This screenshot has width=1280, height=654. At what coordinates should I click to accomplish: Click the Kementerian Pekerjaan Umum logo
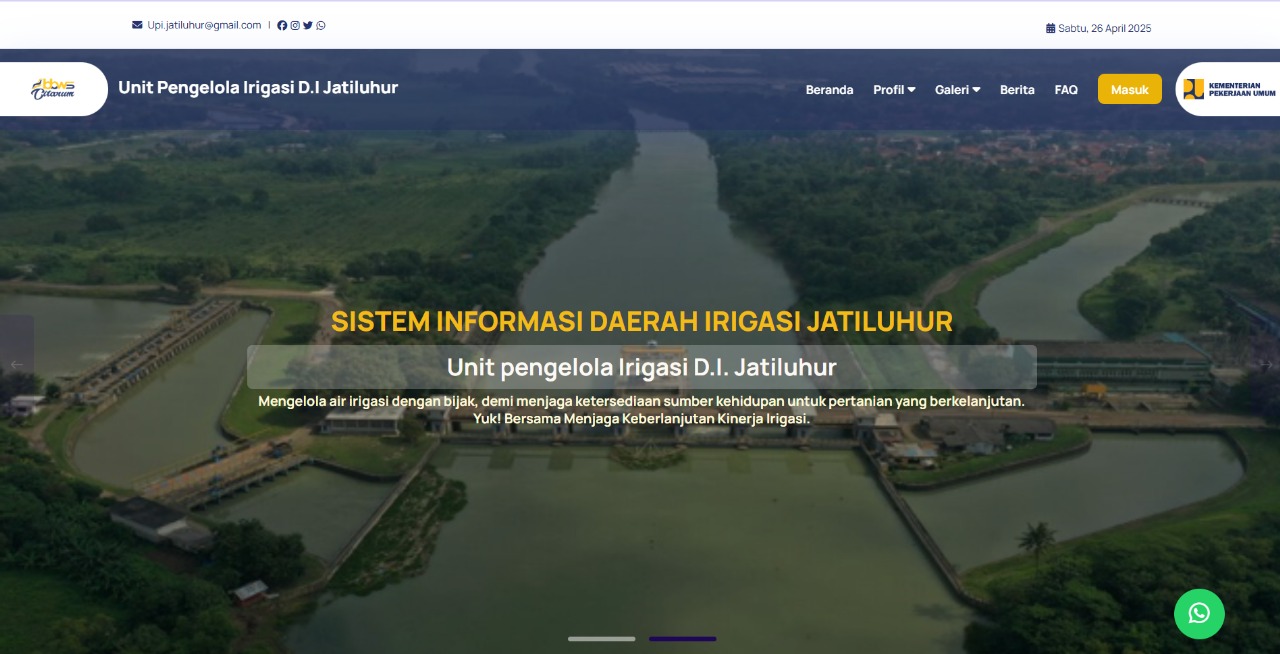pos(1229,89)
